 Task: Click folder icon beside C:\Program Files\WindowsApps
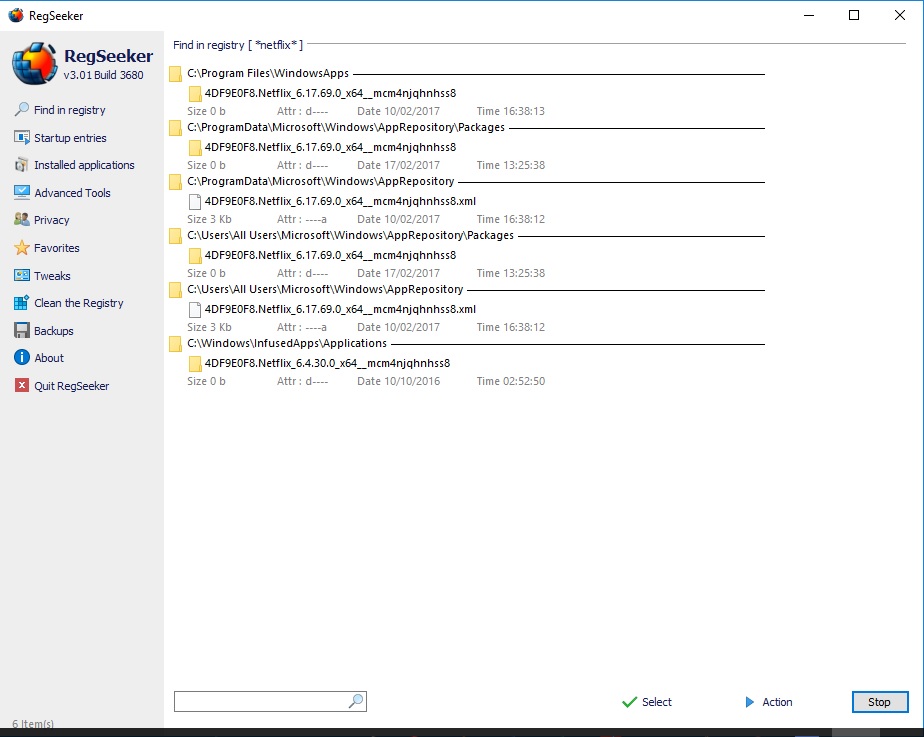[x=175, y=74]
